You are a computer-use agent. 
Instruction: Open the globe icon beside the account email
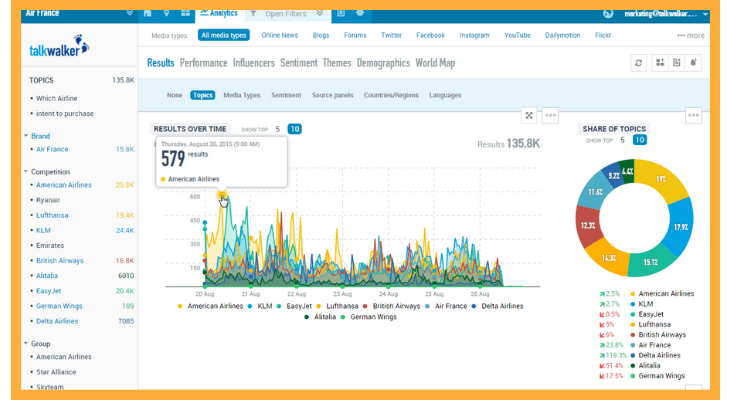pyautogui.click(x=608, y=14)
